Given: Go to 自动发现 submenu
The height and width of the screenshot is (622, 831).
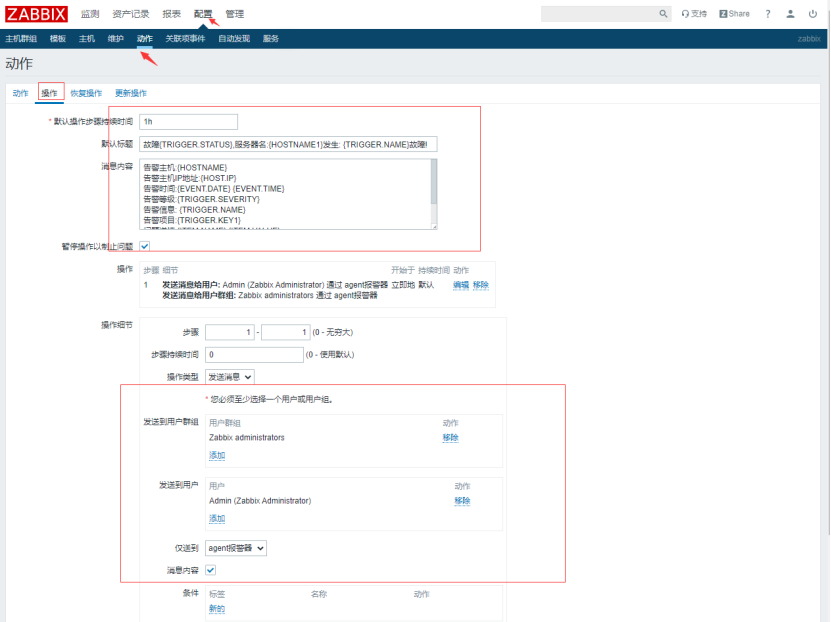Looking at the screenshot, I should pyautogui.click(x=234, y=39).
